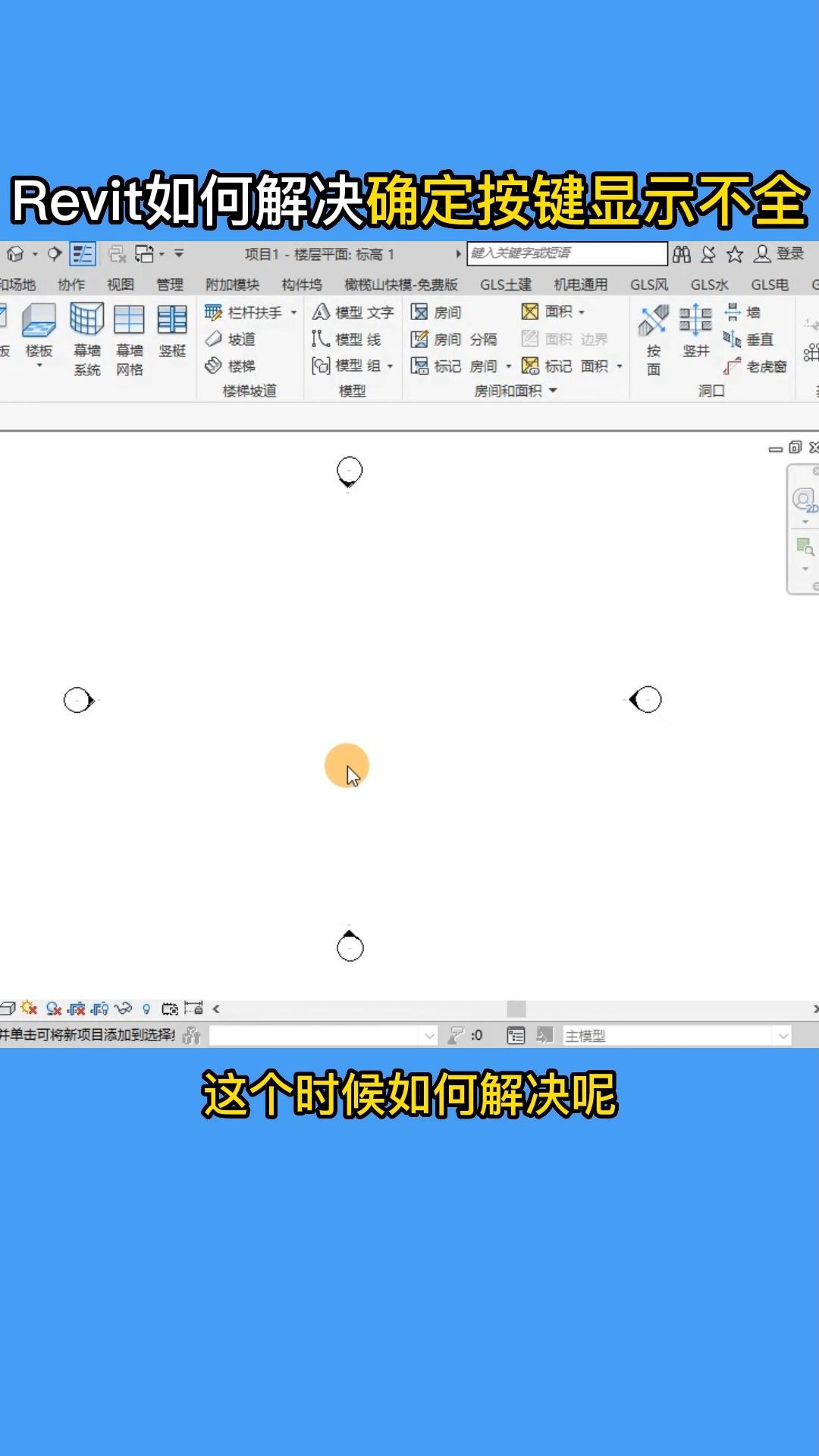Select the 幕墙系统 curtain system tool
Viewport: 819px width, 1456px height.
(x=86, y=337)
